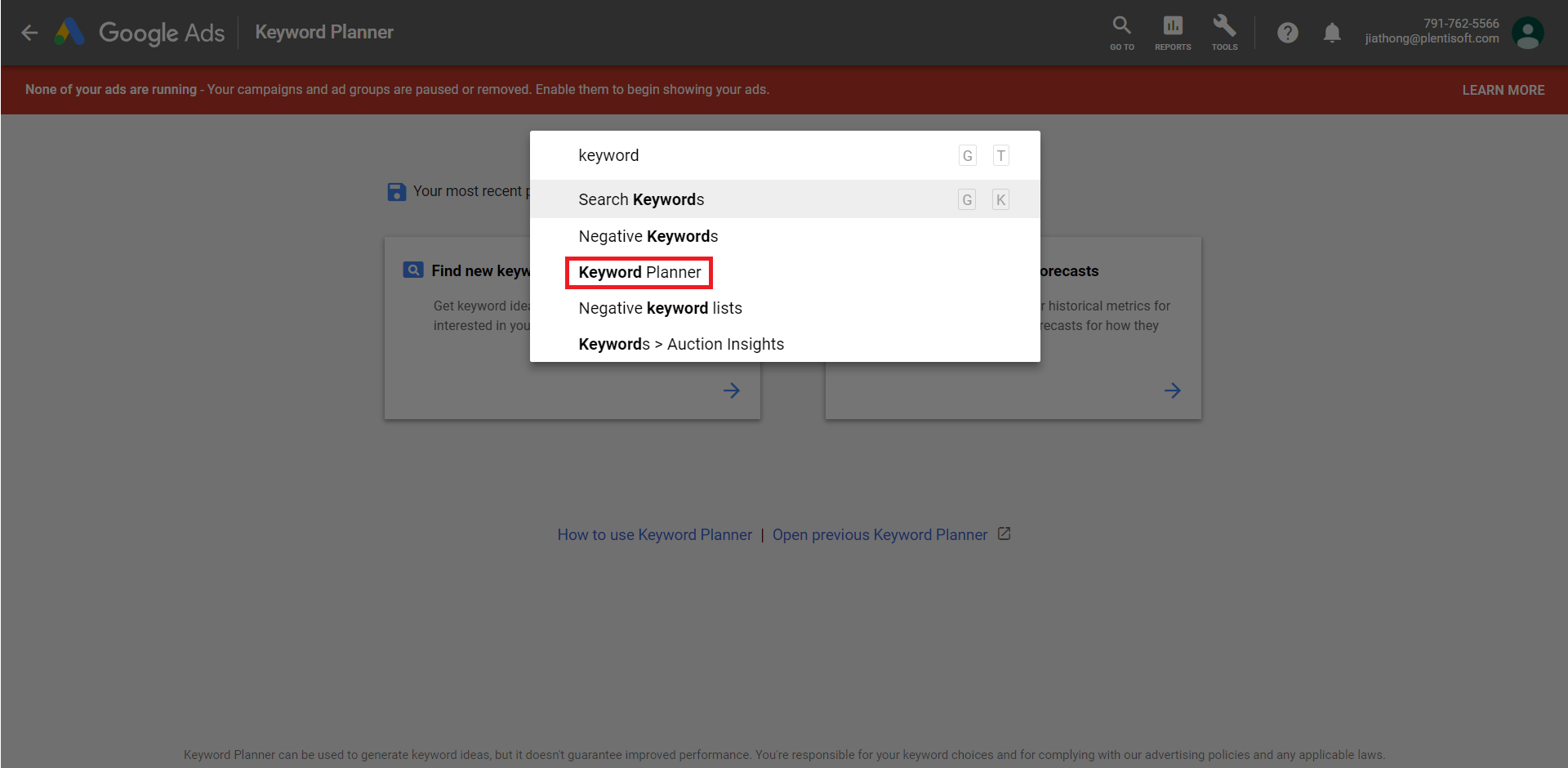Click Your most recent plan text
The image size is (1568, 768).
(x=471, y=190)
